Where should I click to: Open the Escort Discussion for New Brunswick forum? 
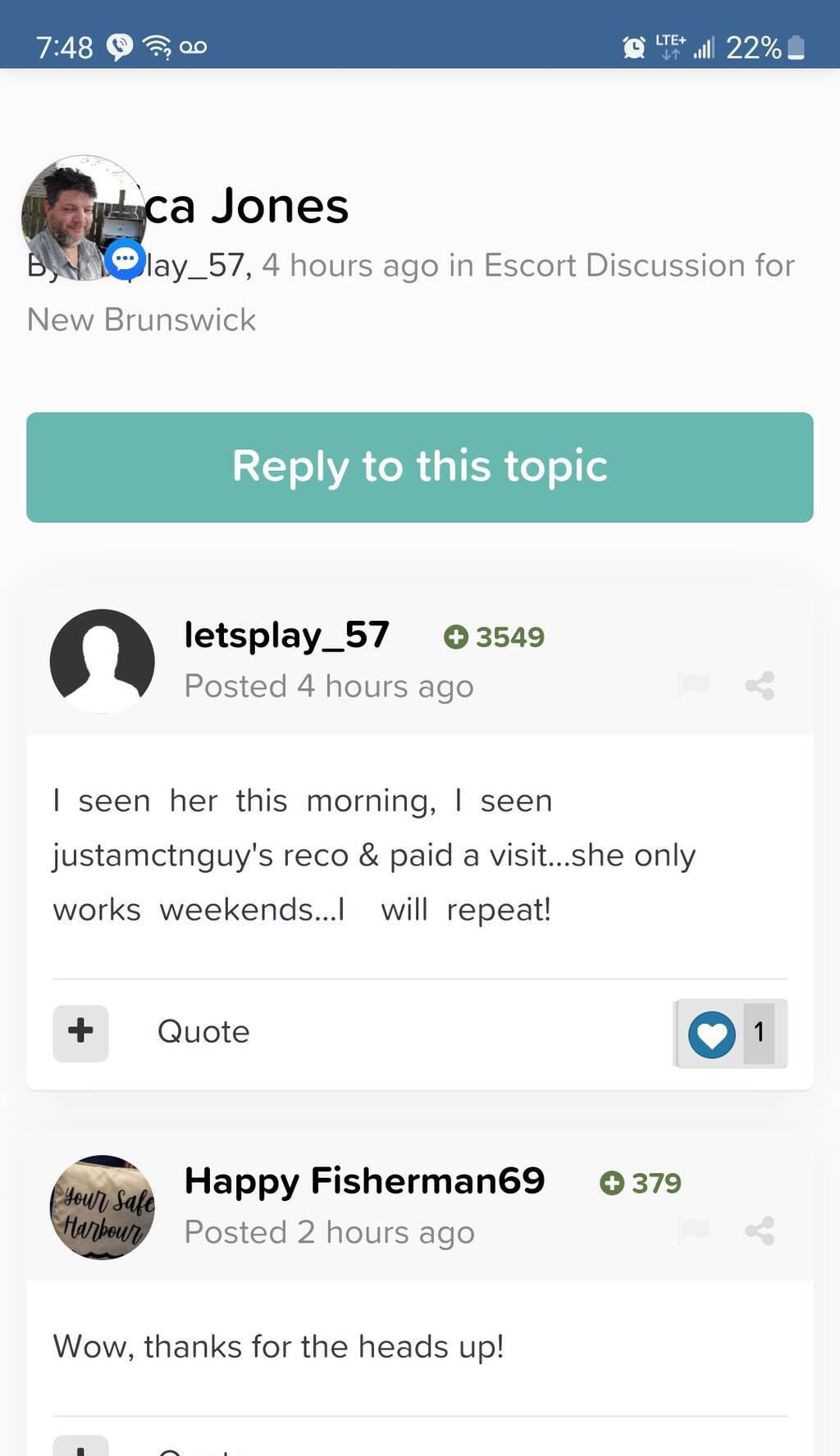coord(638,266)
